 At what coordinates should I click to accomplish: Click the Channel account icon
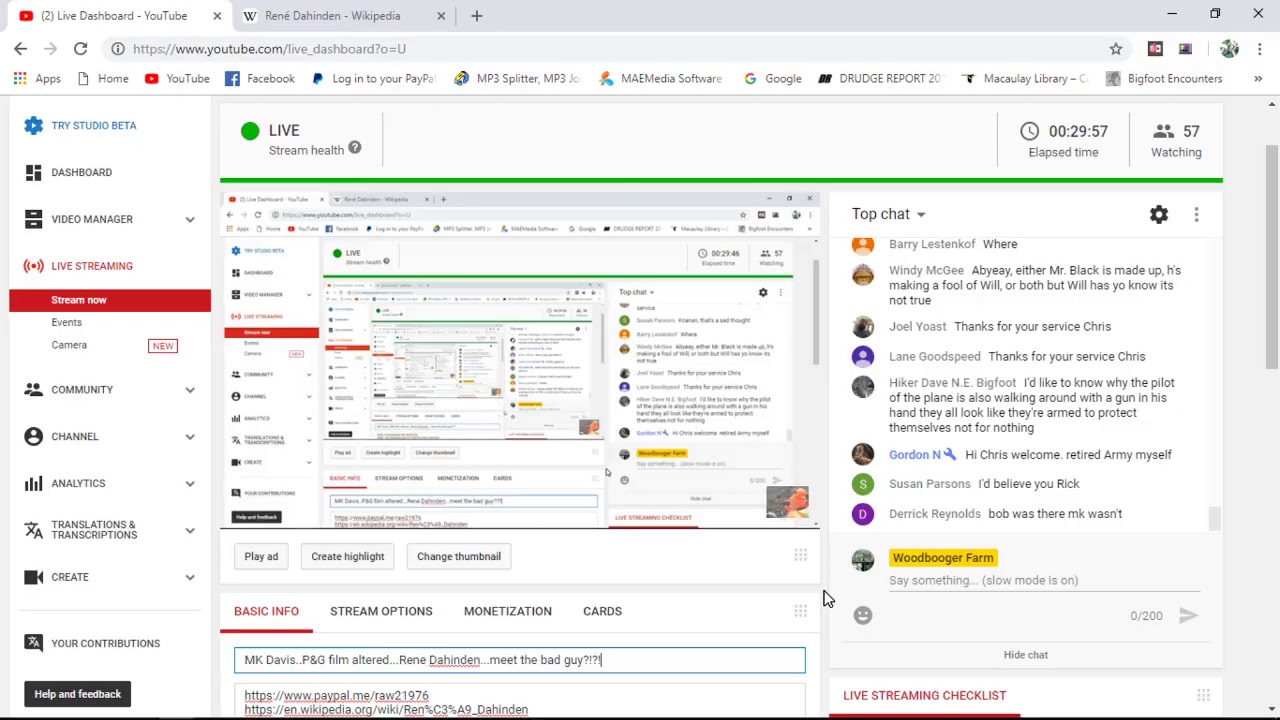[34, 436]
